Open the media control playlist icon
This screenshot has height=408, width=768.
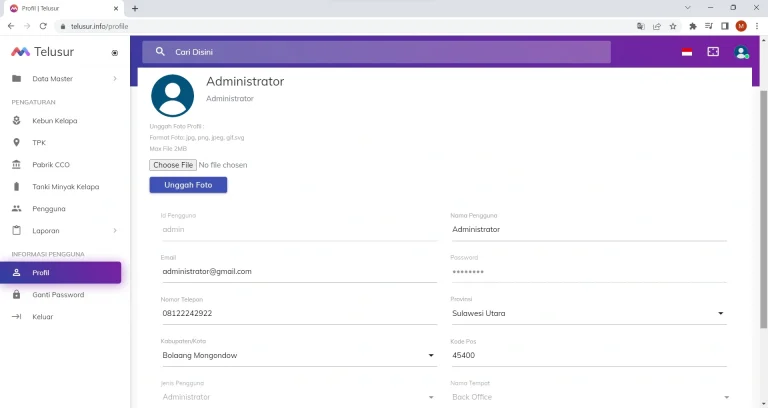click(709, 26)
